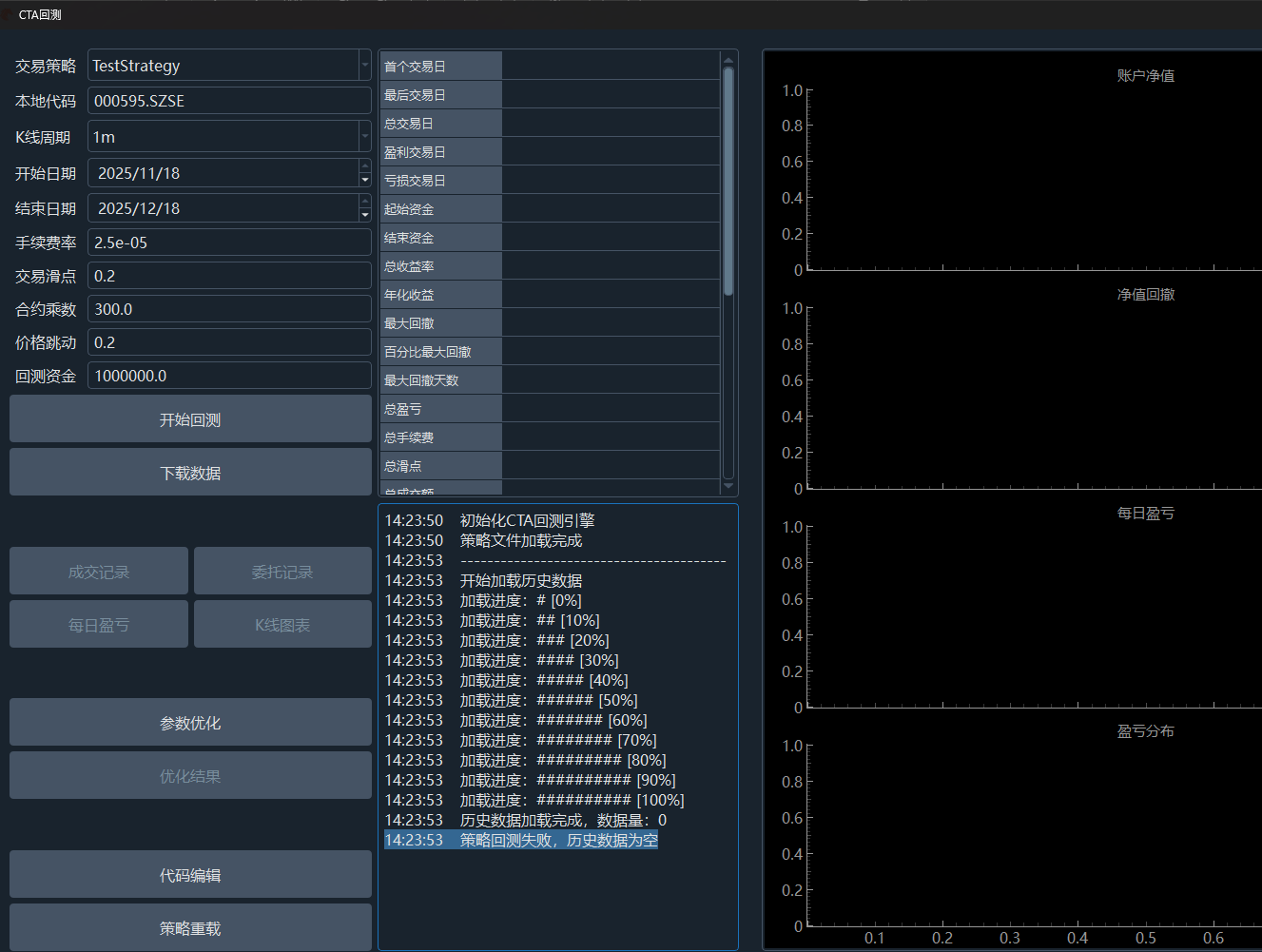Image resolution: width=1262 pixels, height=952 pixels.
Task: Open the 开始日期 date picker arrow
Action: pos(364,179)
